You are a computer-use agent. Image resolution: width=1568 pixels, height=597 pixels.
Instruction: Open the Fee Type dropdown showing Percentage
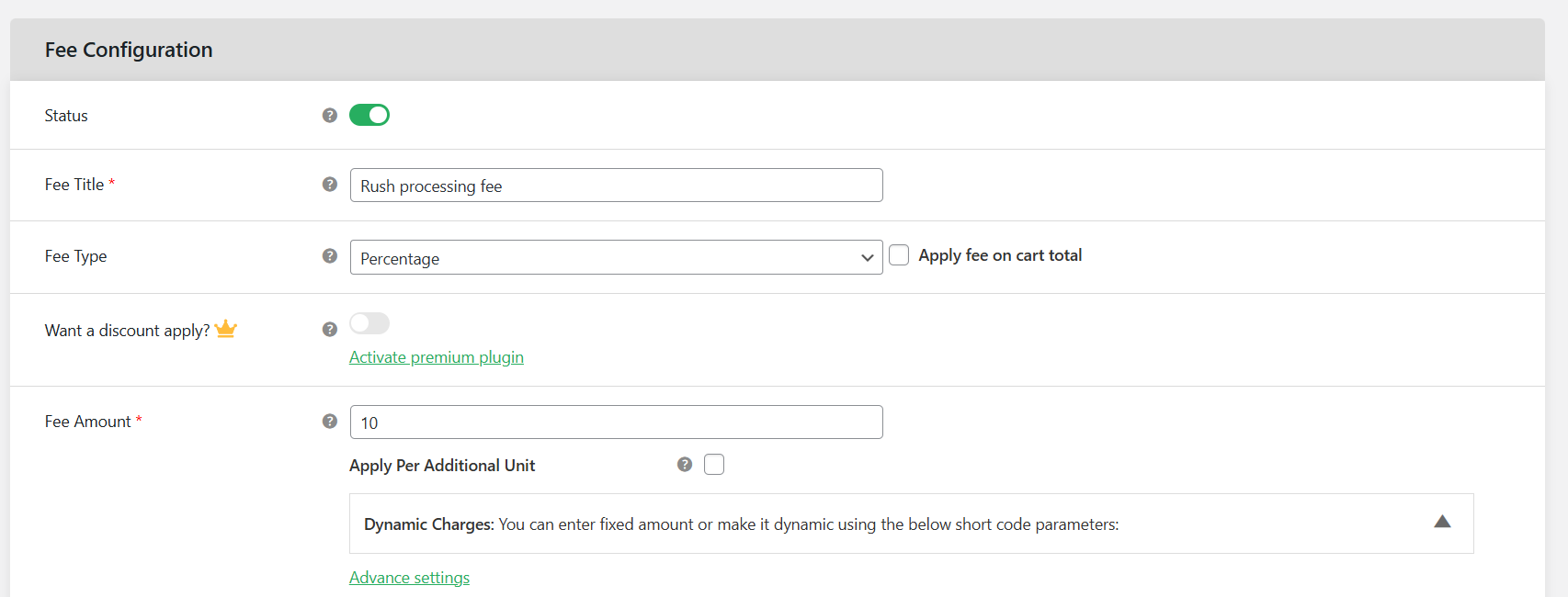pos(616,257)
